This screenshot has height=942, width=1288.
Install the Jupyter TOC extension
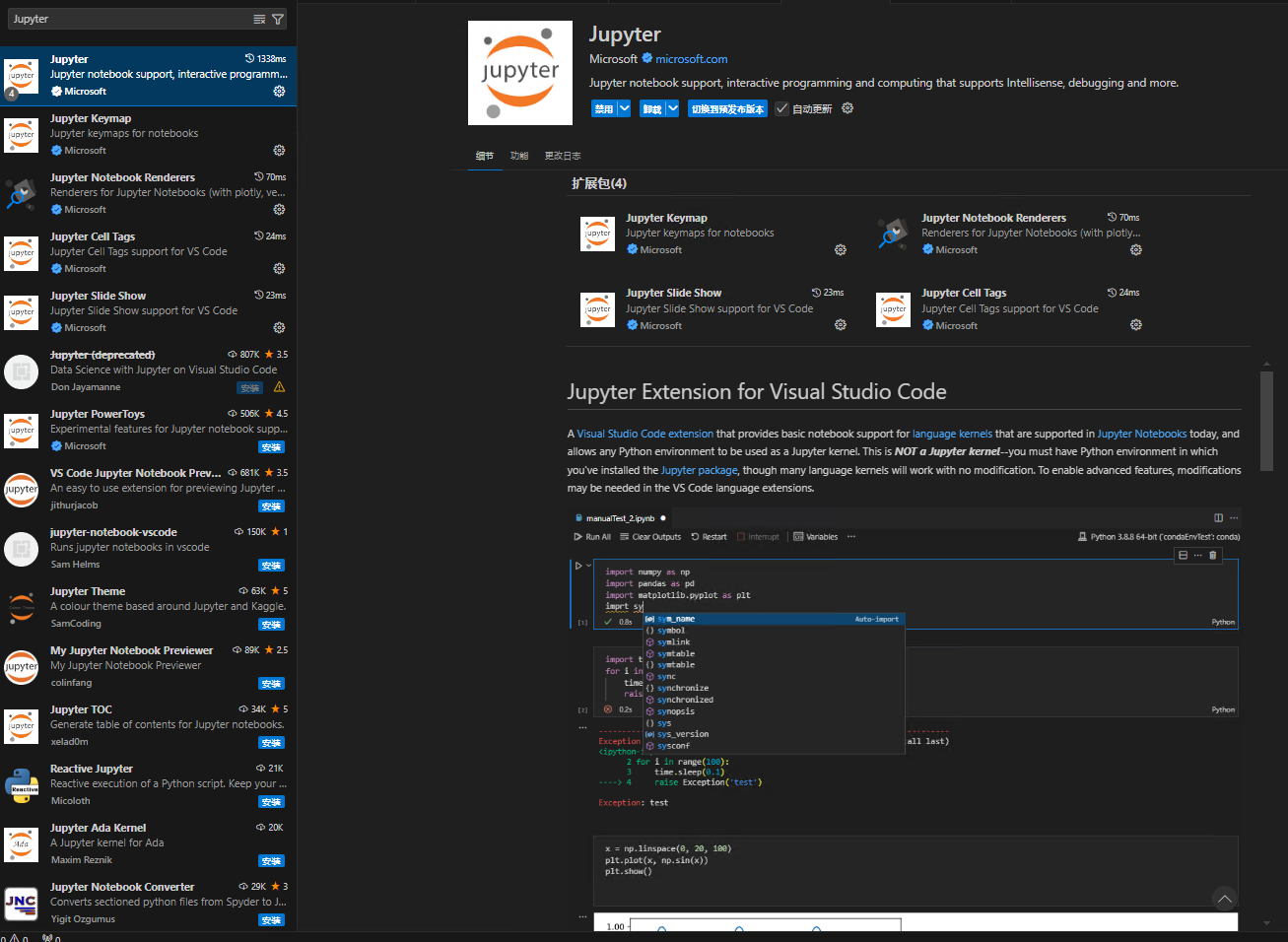click(272, 743)
